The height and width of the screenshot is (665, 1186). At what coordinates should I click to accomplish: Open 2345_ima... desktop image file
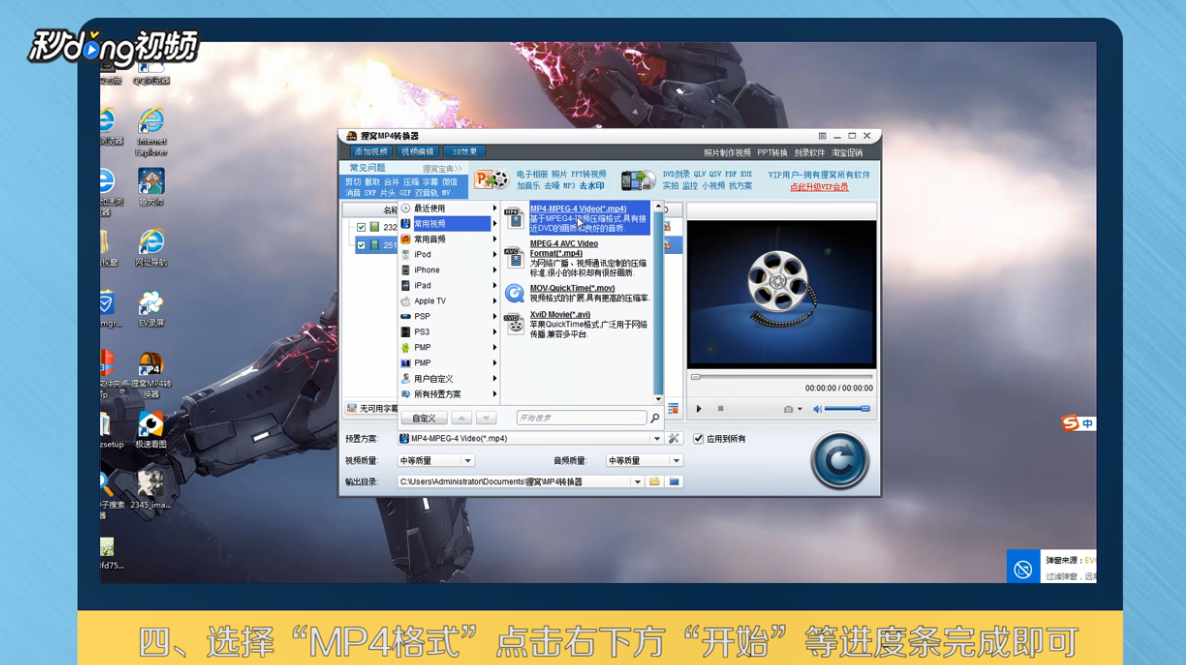(x=151, y=490)
